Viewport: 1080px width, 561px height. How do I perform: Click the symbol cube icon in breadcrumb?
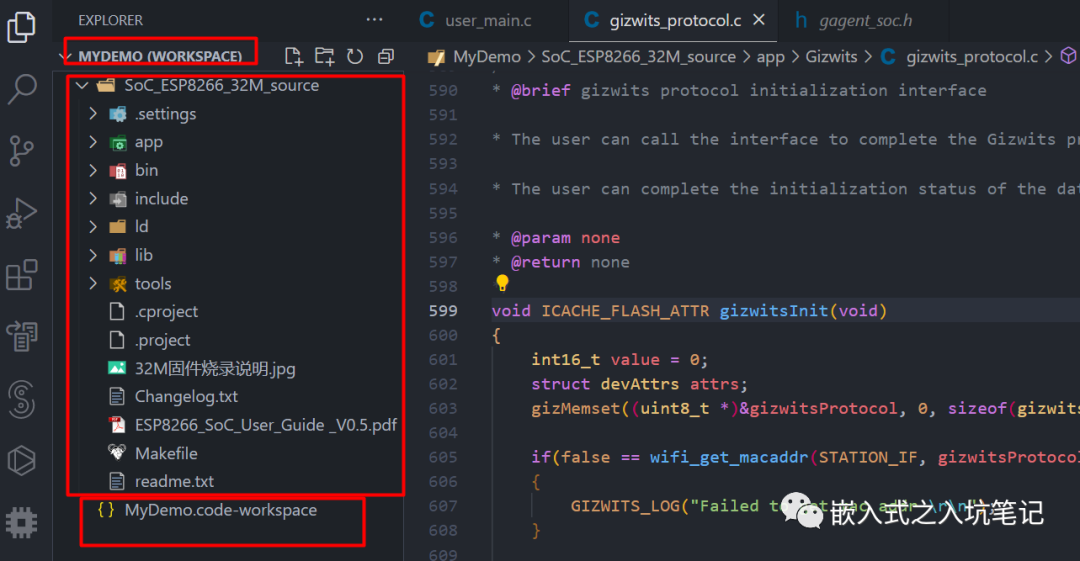(1068, 56)
